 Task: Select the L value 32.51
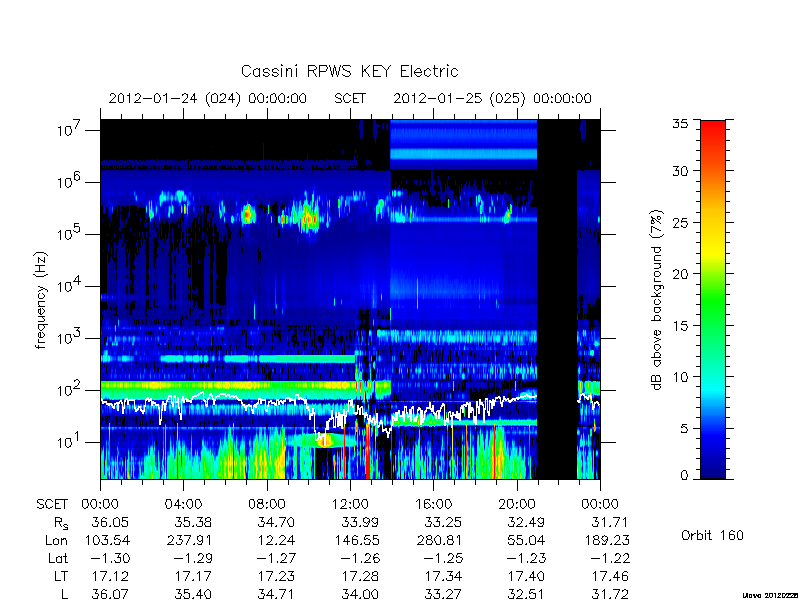(527, 594)
